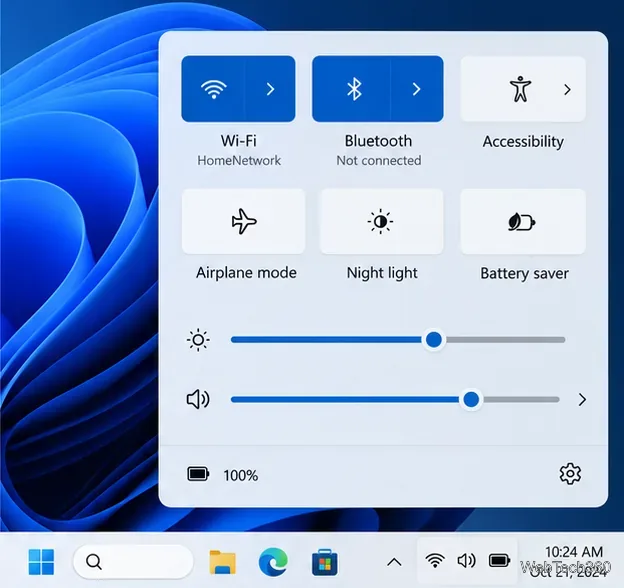Click the HomeNetwork network name

point(239,161)
